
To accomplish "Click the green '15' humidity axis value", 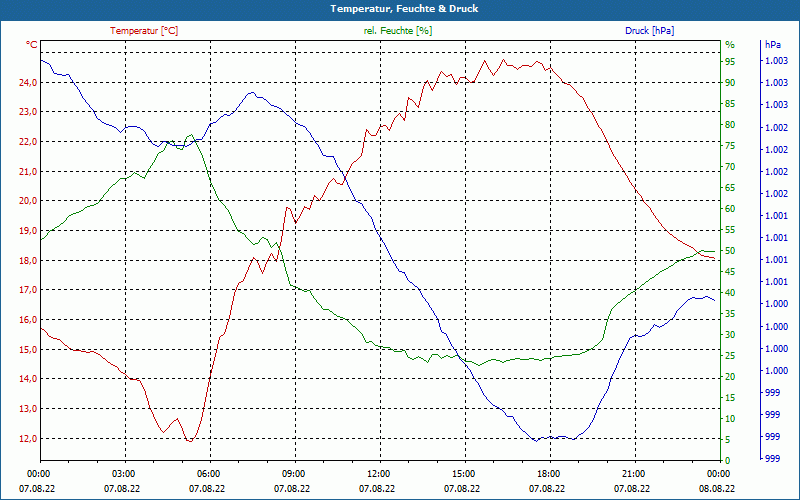I will pyautogui.click(x=730, y=397).
